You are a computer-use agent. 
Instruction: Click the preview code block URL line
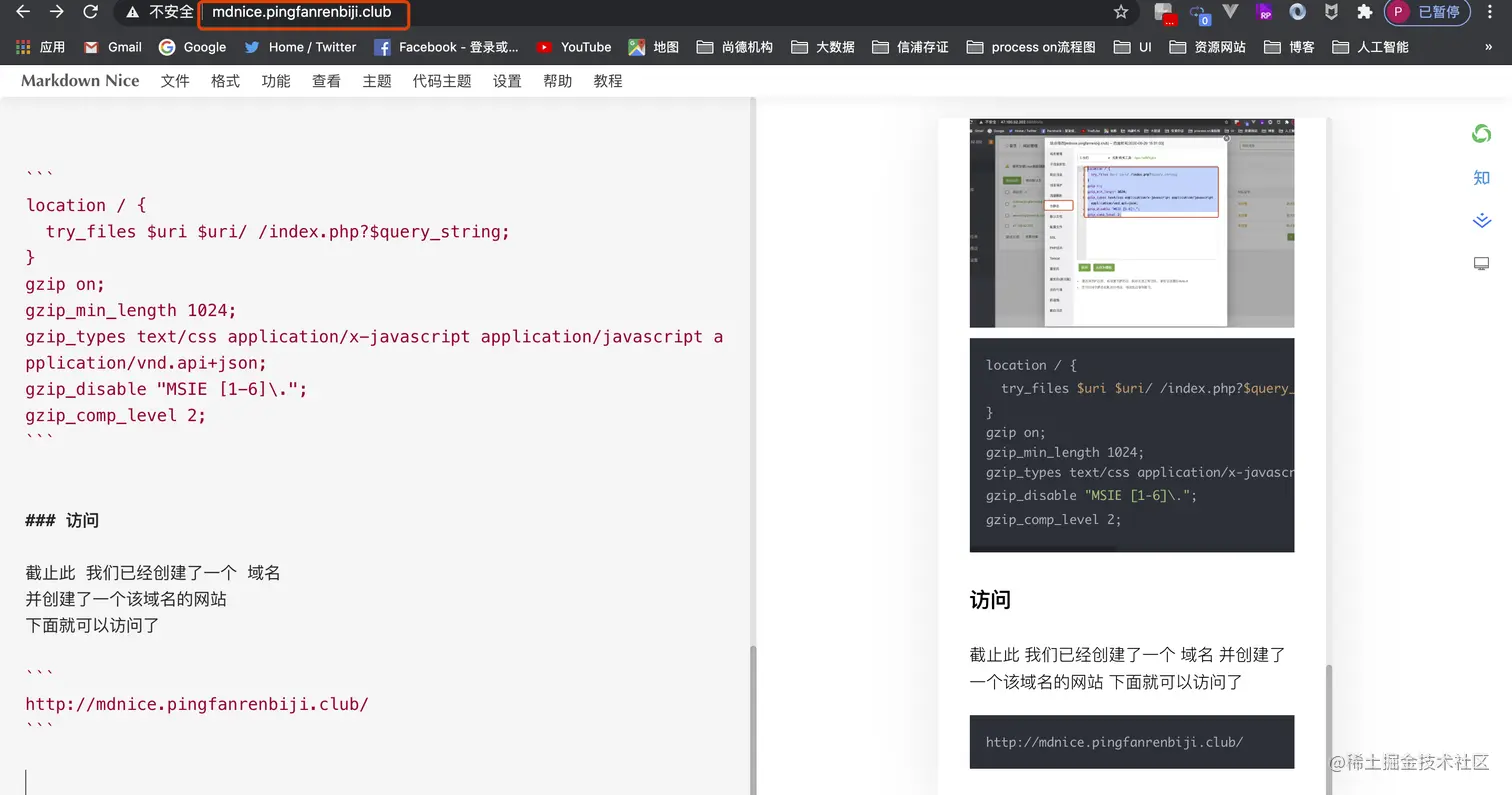click(1114, 742)
